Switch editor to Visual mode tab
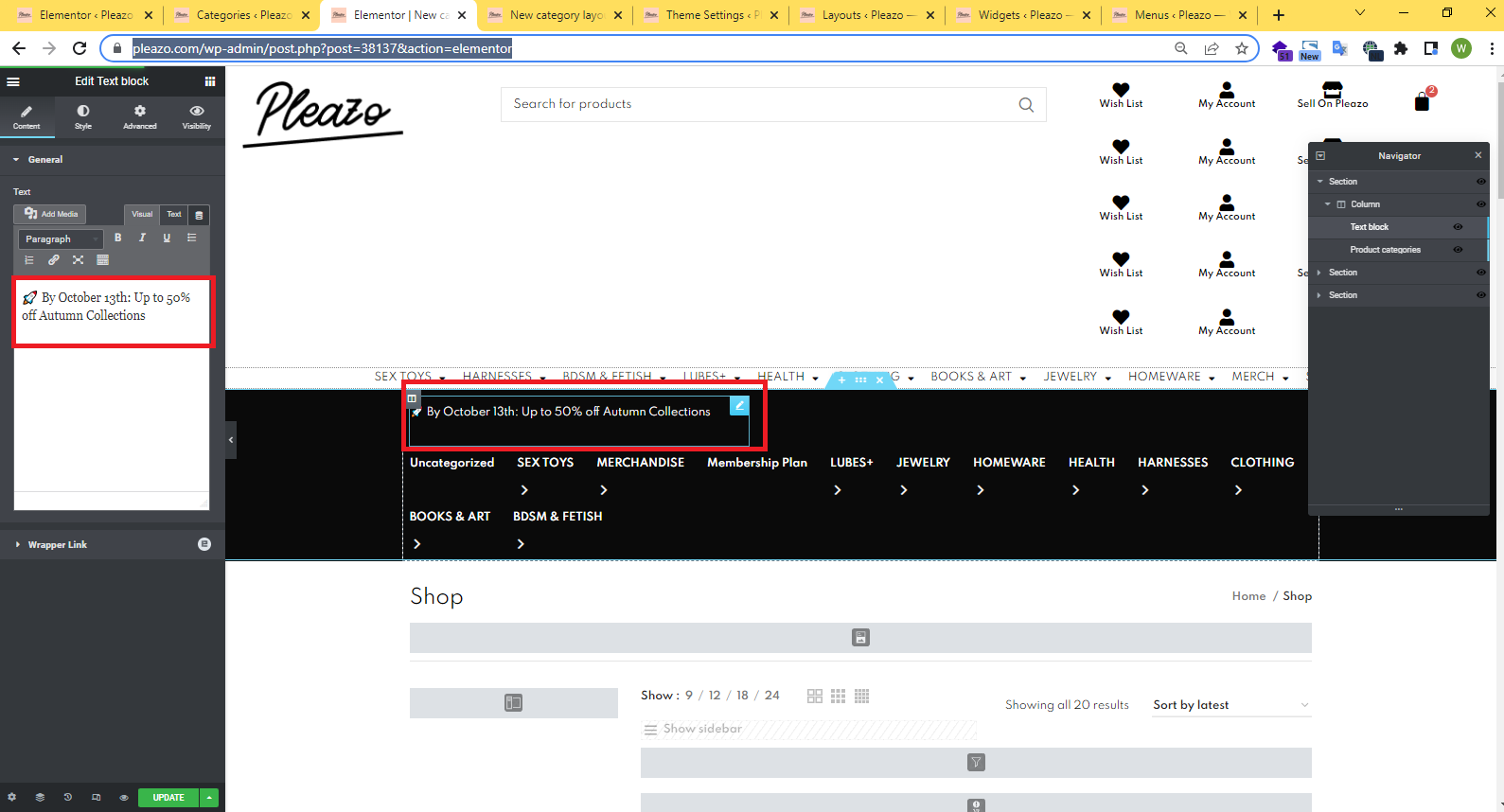The height and width of the screenshot is (812, 1504). pos(142,215)
